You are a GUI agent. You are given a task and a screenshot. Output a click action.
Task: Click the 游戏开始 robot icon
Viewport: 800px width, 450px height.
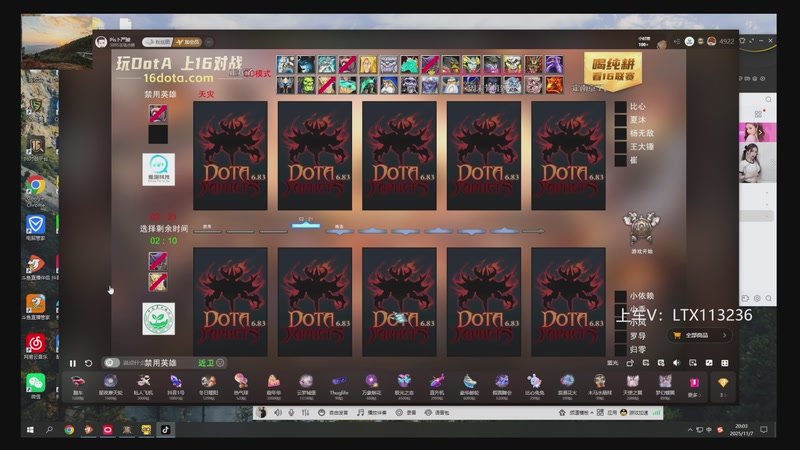pyautogui.click(x=641, y=229)
